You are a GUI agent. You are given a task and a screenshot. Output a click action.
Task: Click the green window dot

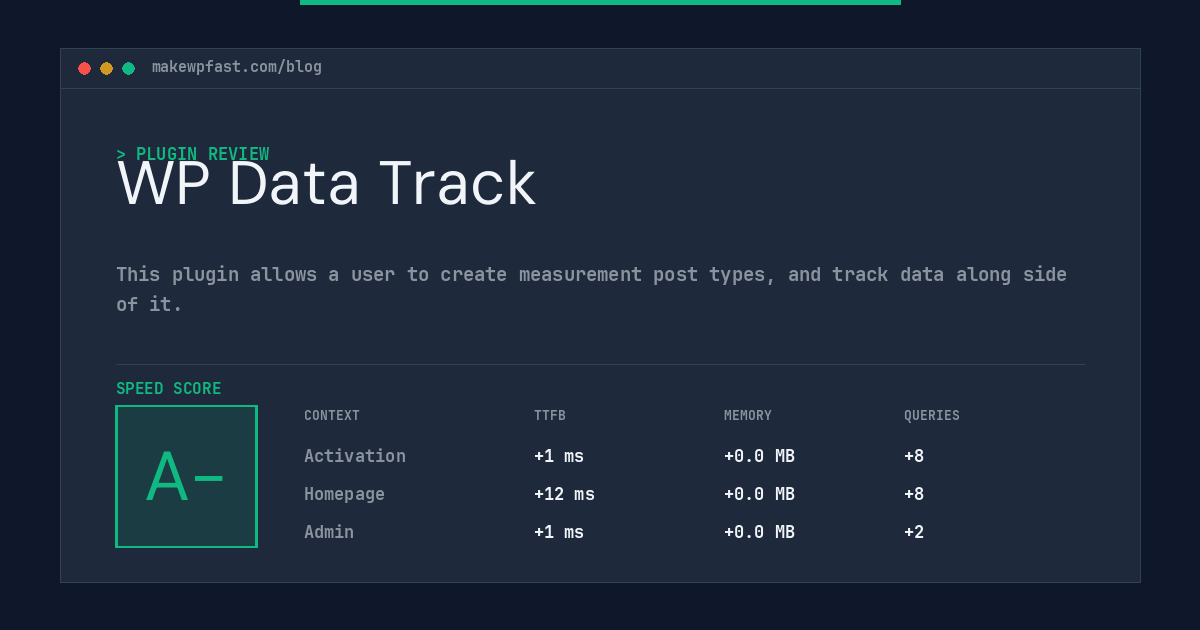point(128,68)
